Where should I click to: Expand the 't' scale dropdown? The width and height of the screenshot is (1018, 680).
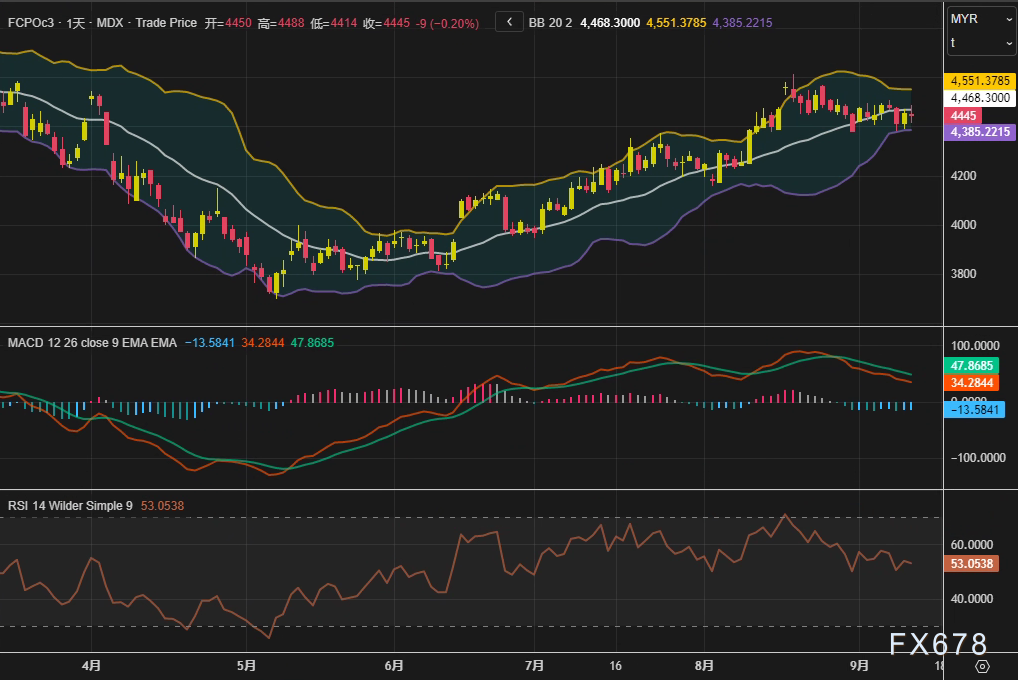tap(981, 43)
